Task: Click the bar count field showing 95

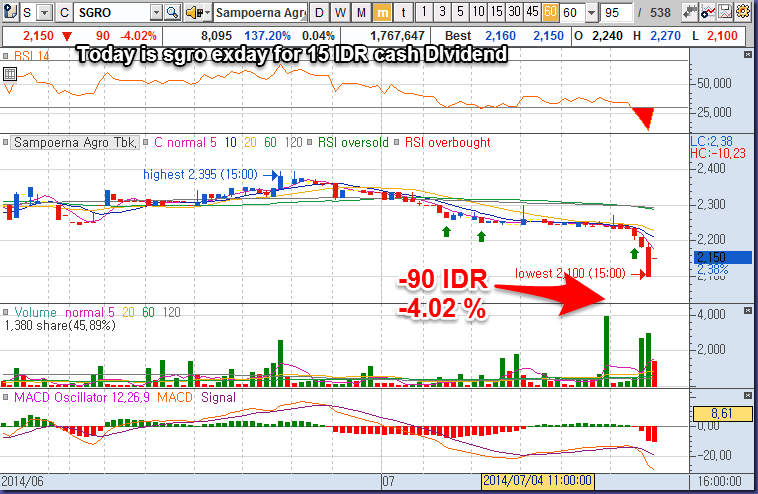Action: 616,13
